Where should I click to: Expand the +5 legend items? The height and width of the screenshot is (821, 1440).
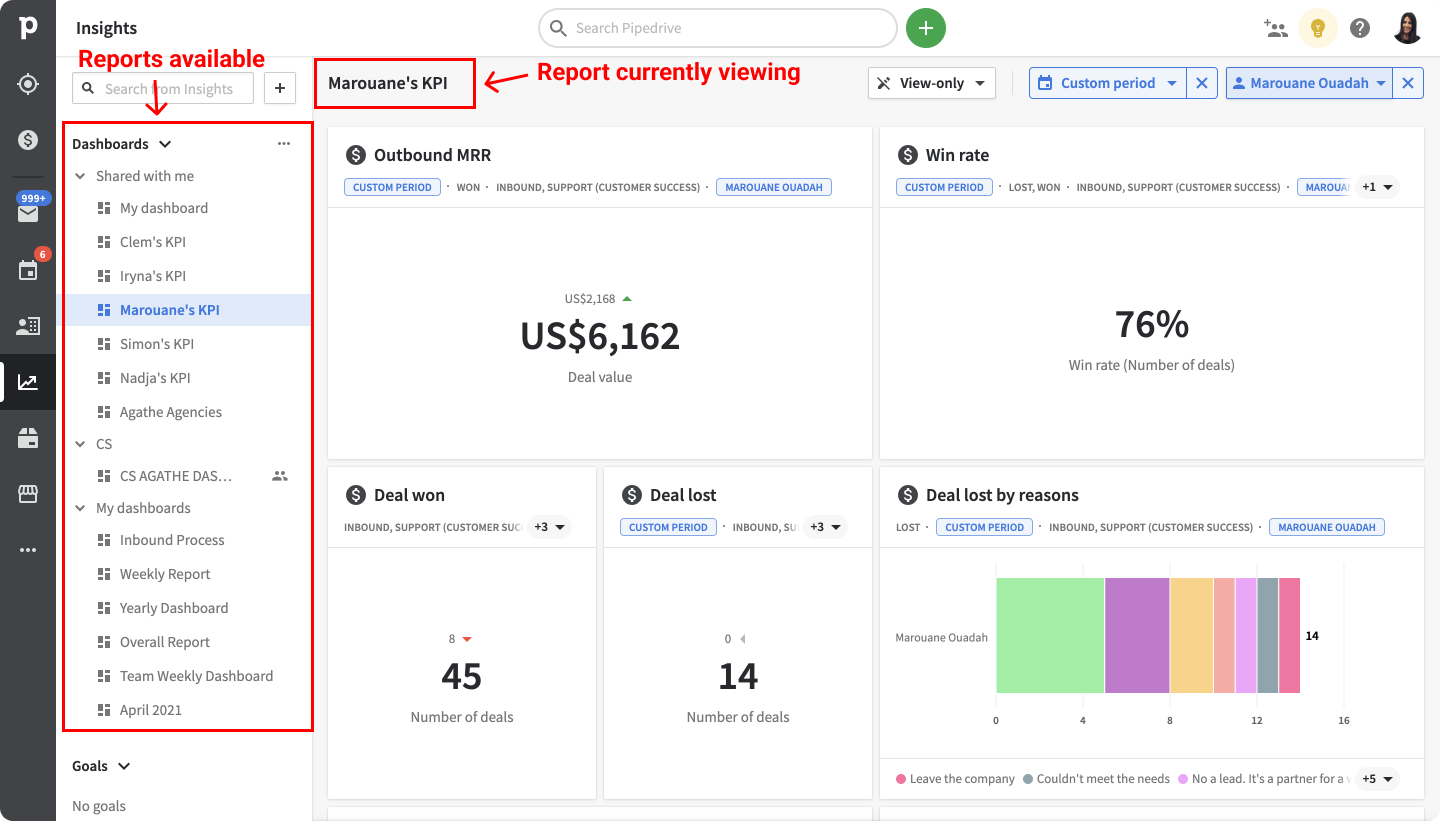click(1377, 779)
